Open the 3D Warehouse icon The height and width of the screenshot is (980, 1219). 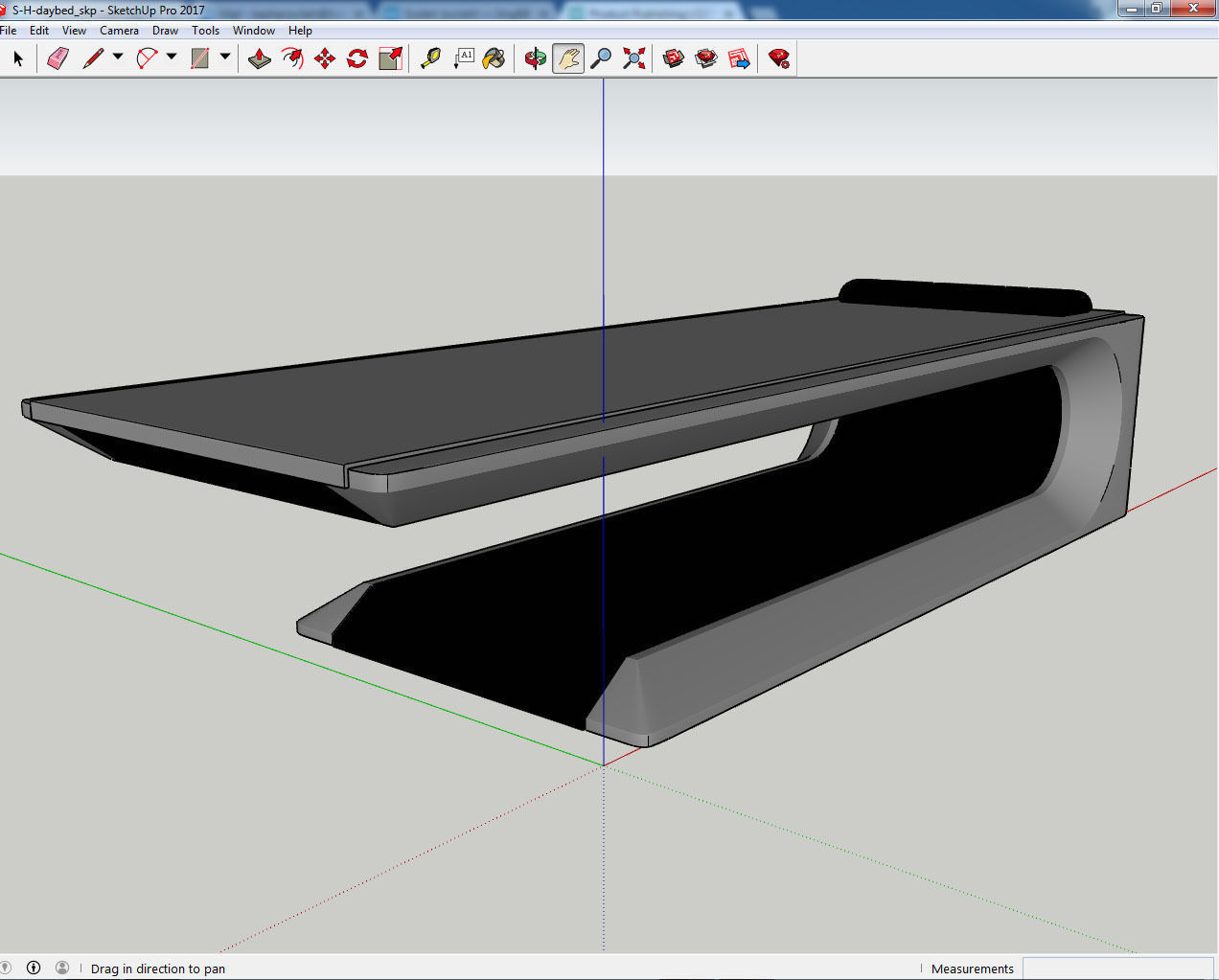pyautogui.click(x=674, y=59)
